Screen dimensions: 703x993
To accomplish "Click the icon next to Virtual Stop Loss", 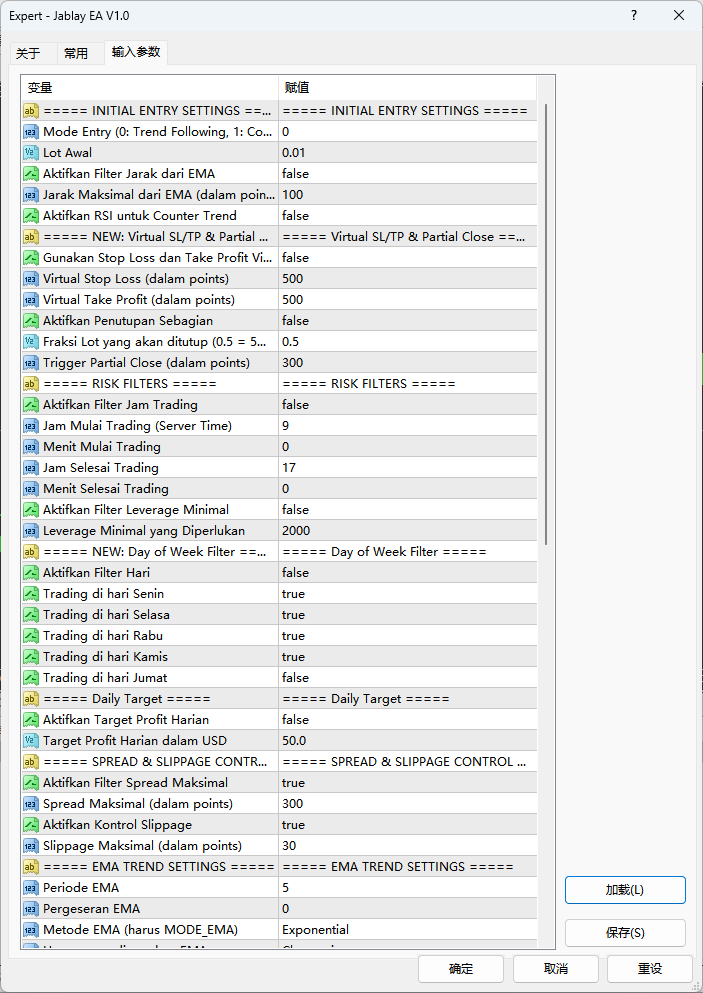I will tap(30, 279).
